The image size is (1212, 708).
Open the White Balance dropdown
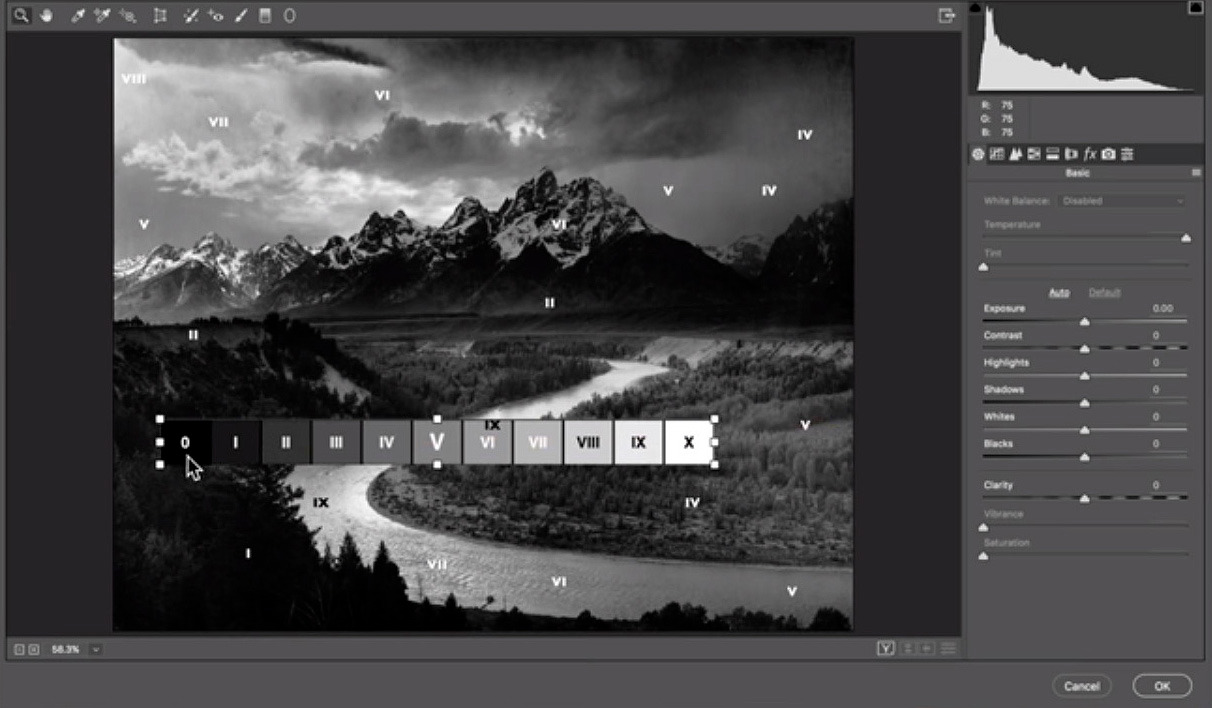1122,201
